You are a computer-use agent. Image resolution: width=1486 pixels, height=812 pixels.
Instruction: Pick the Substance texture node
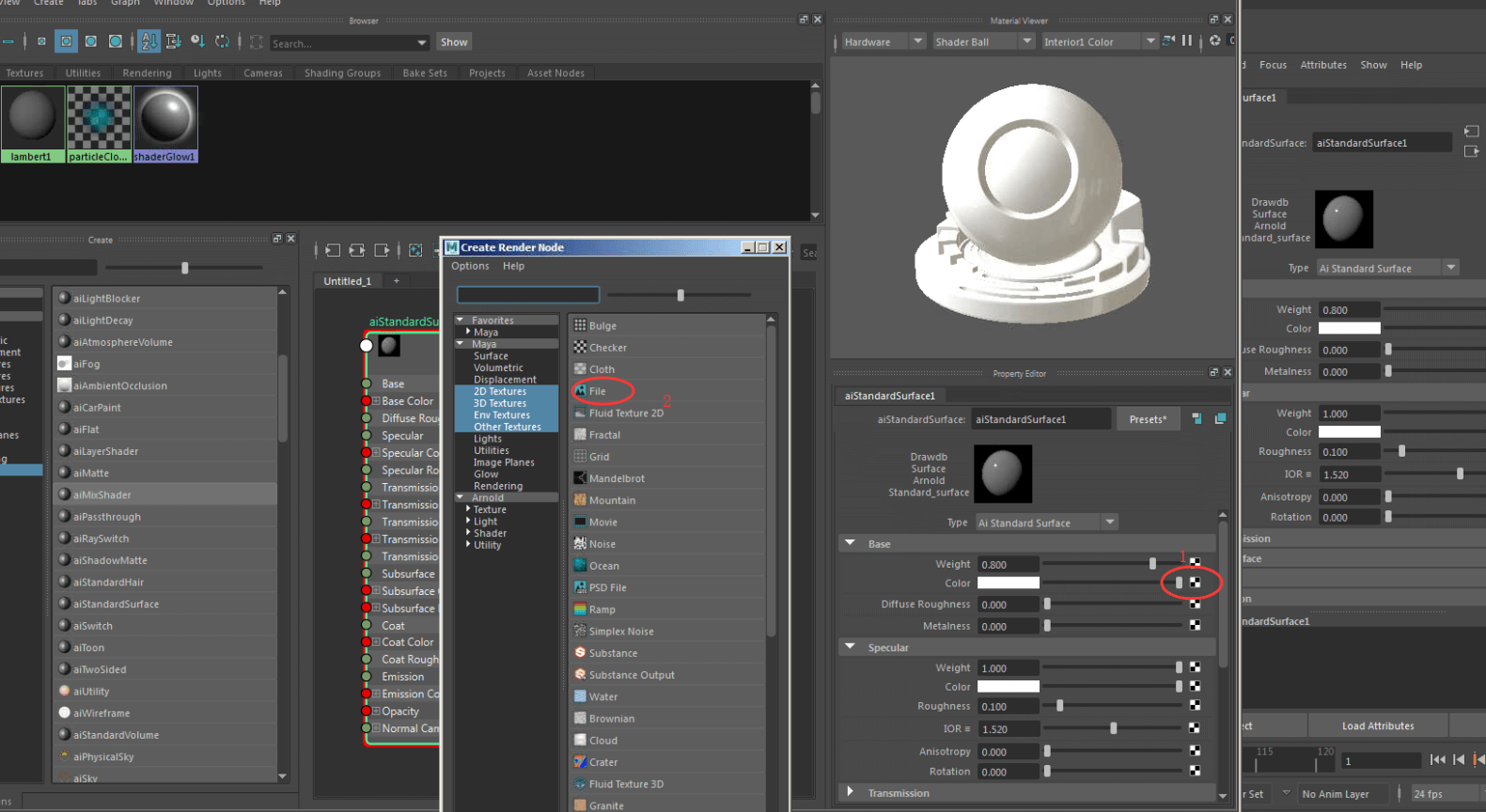point(613,653)
